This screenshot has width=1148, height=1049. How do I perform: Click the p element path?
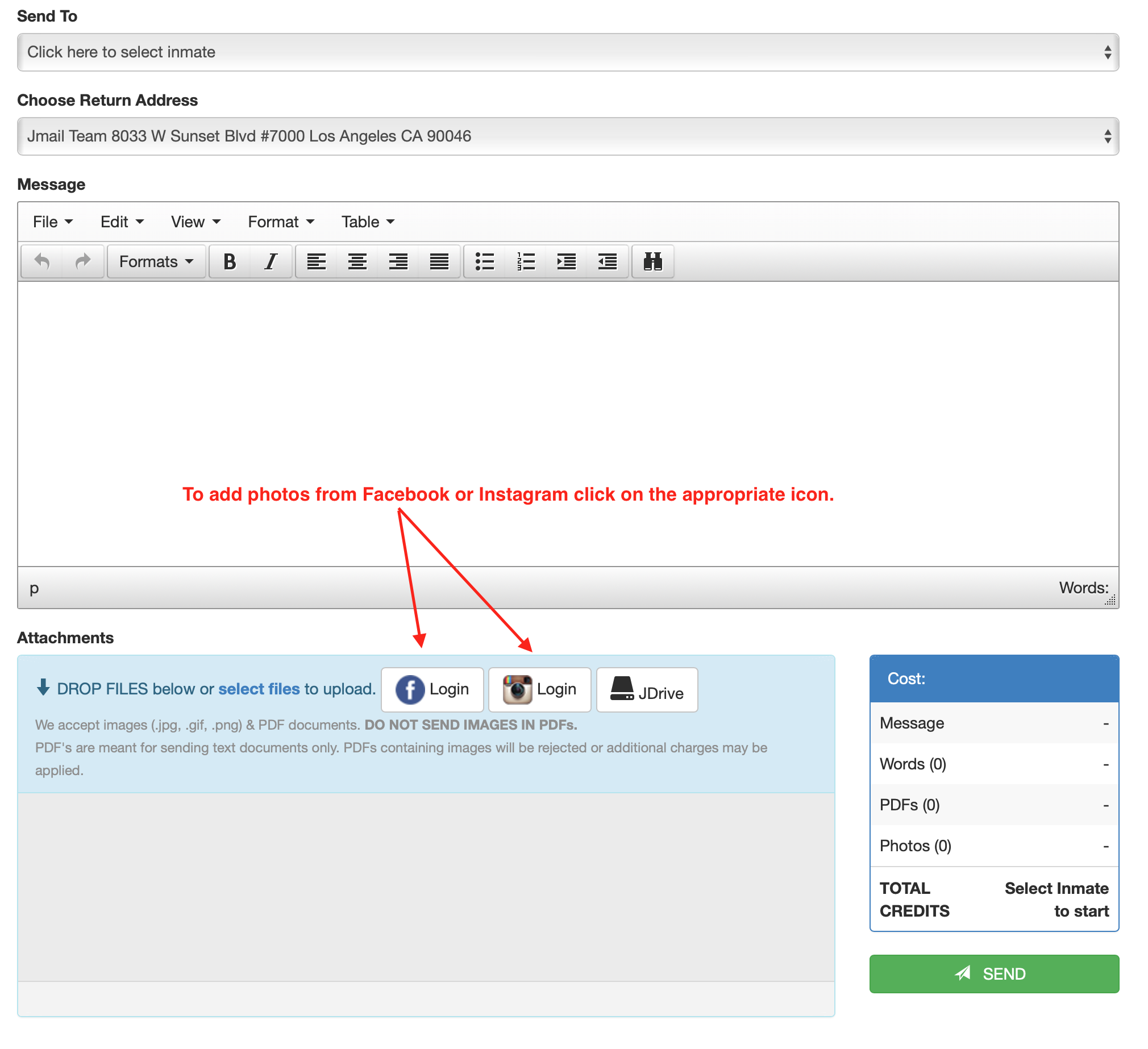(34, 588)
